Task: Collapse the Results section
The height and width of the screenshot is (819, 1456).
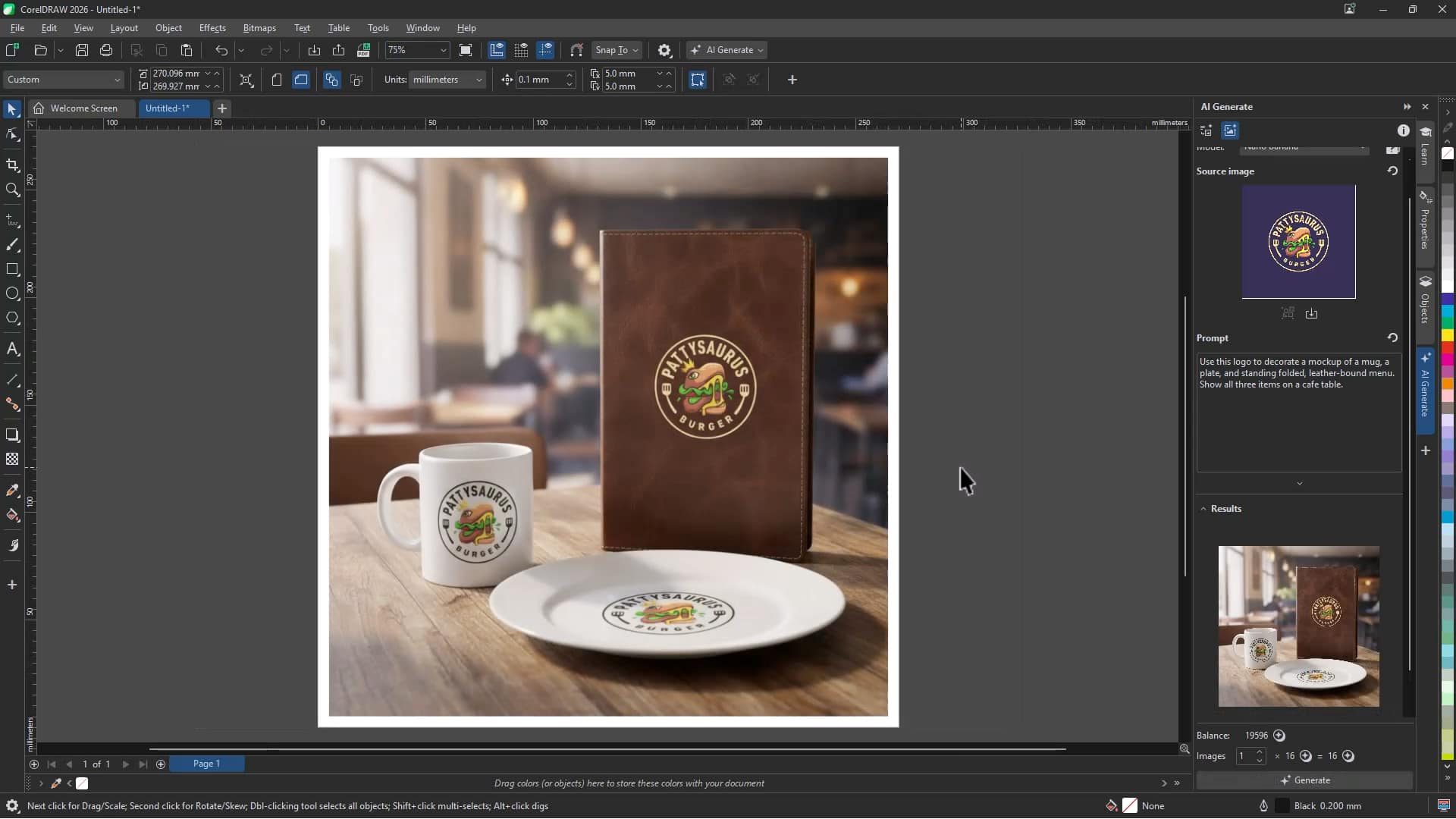Action: [x=1203, y=509]
